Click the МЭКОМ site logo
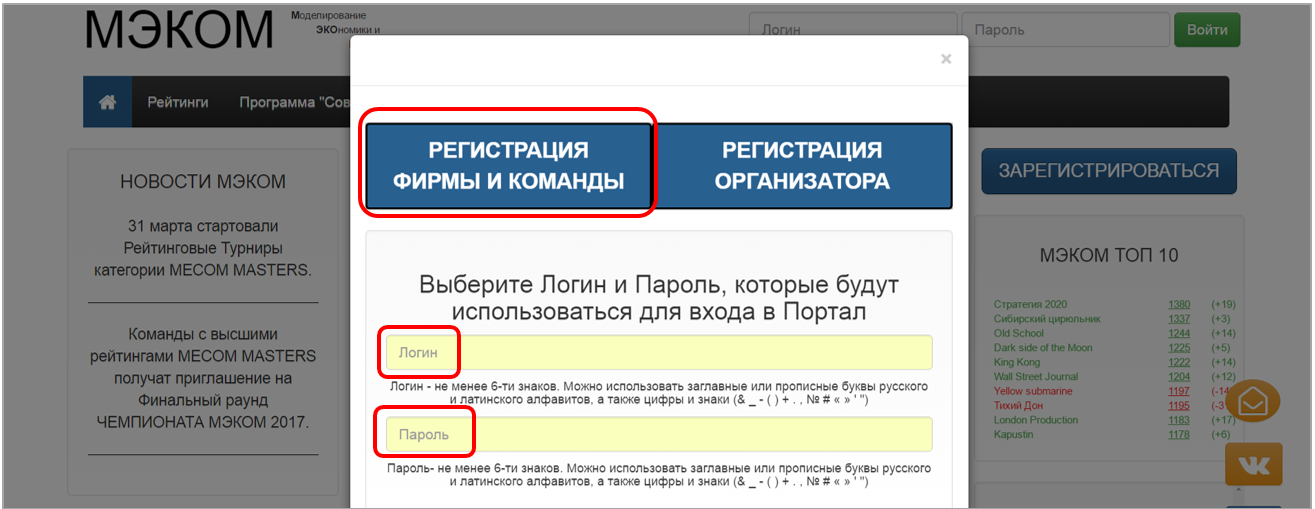 pyautogui.click(x=179, y=30)
